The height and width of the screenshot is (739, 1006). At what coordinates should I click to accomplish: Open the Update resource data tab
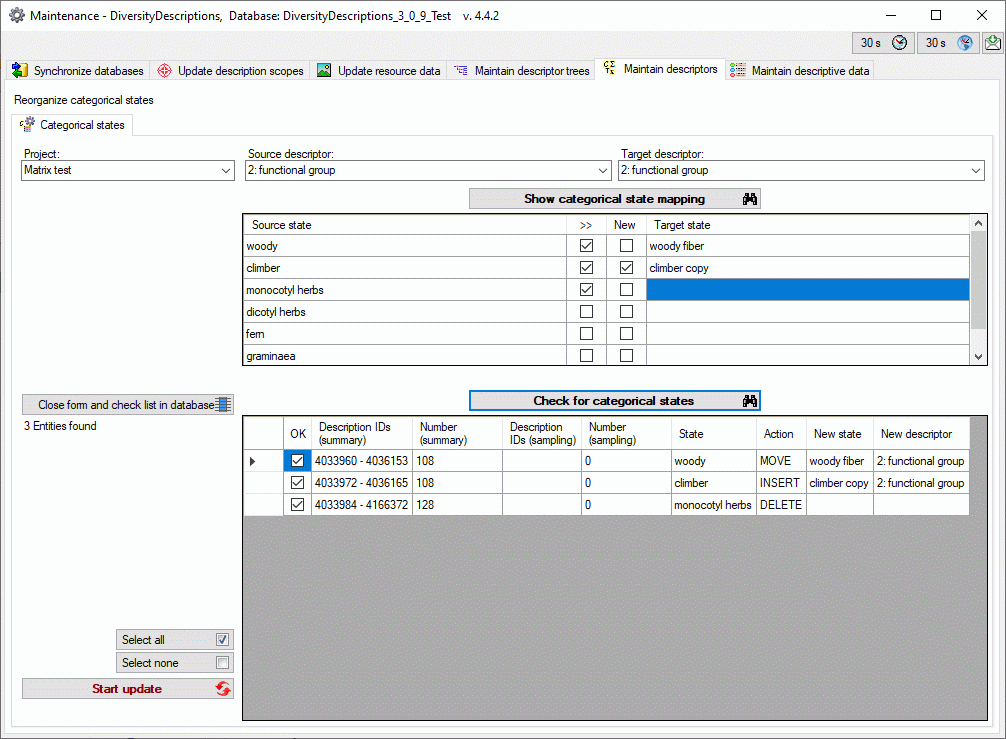point(379,71)
